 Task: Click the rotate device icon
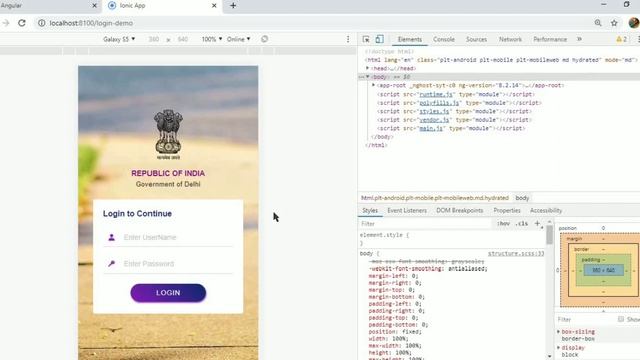pyautogui.click(x=264, y=39)
